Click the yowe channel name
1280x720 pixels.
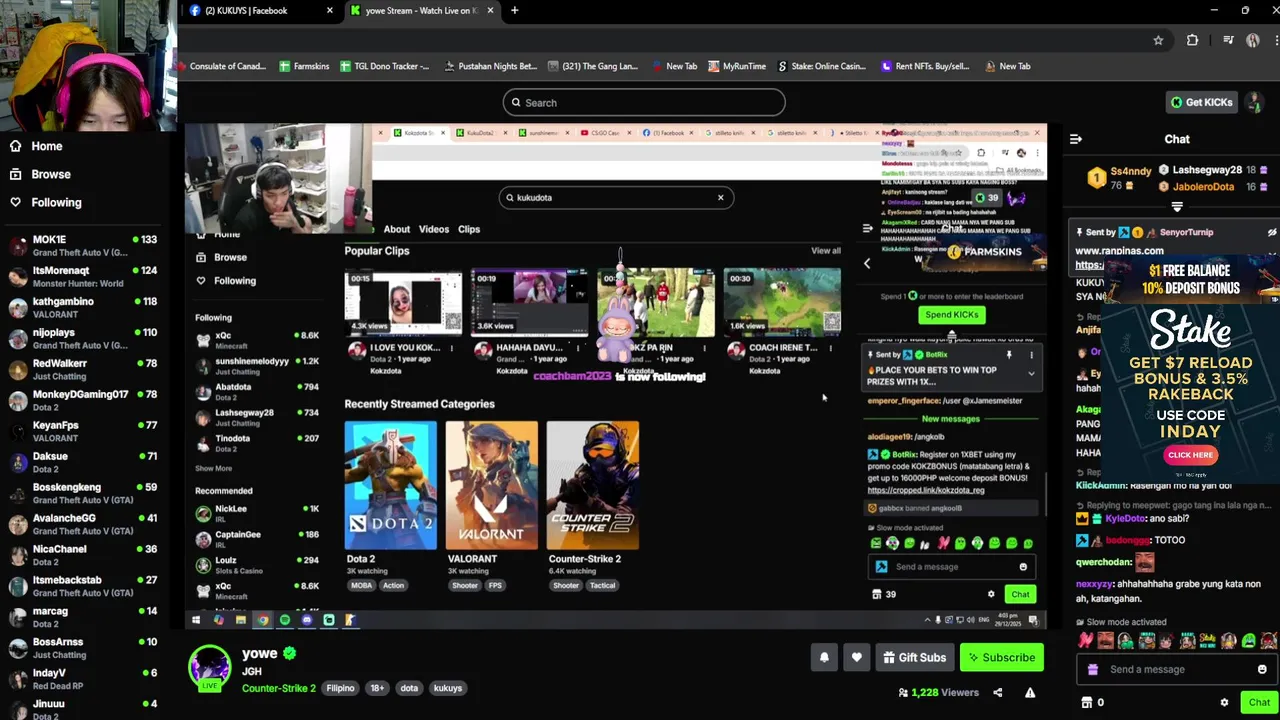coord(259,654)
